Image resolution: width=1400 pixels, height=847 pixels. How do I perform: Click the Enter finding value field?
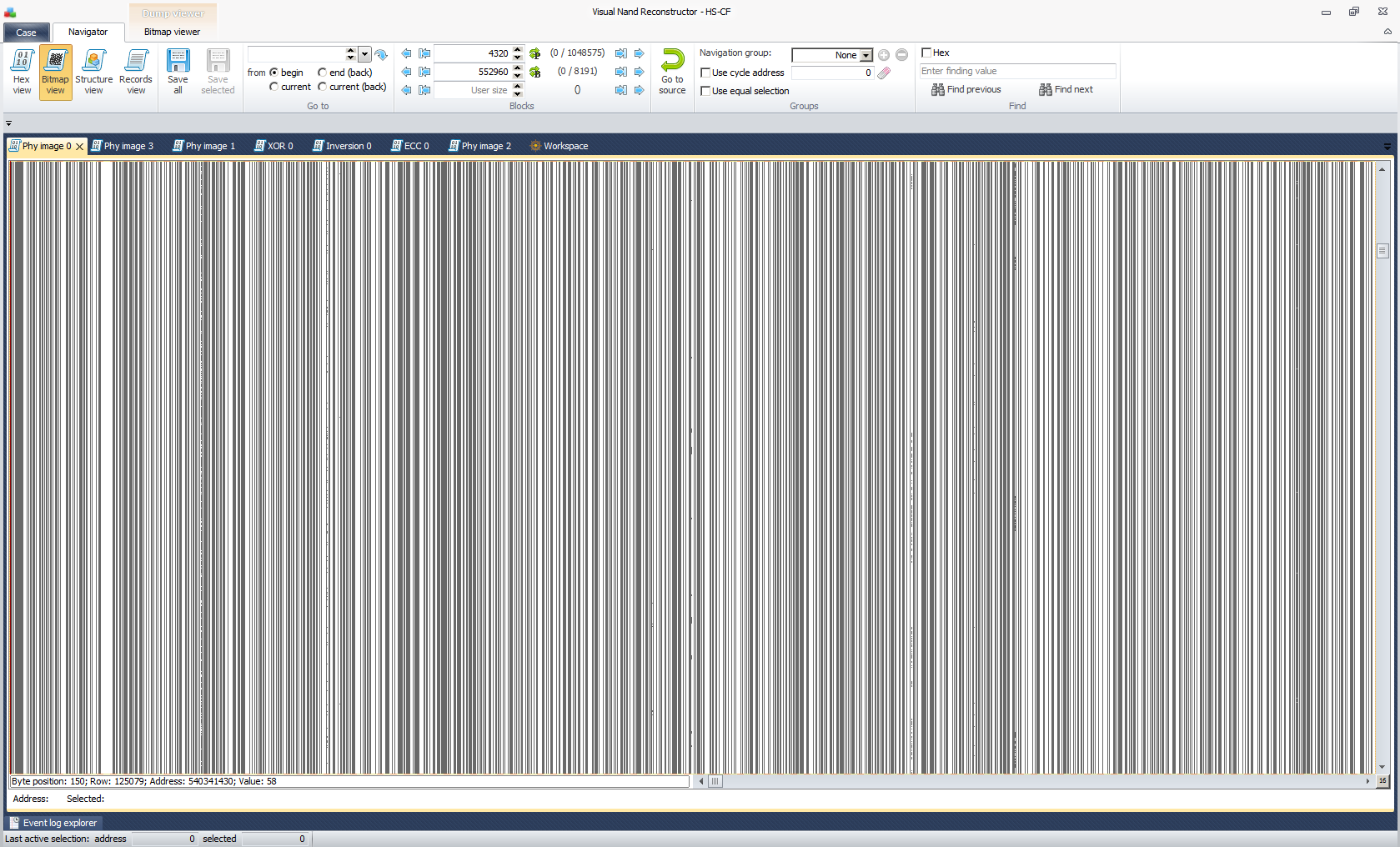click(x=1017, y=71)
